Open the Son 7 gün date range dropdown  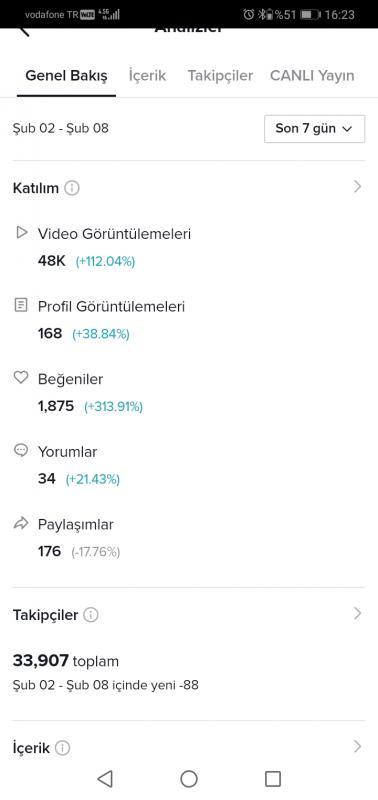coord(314,129)
